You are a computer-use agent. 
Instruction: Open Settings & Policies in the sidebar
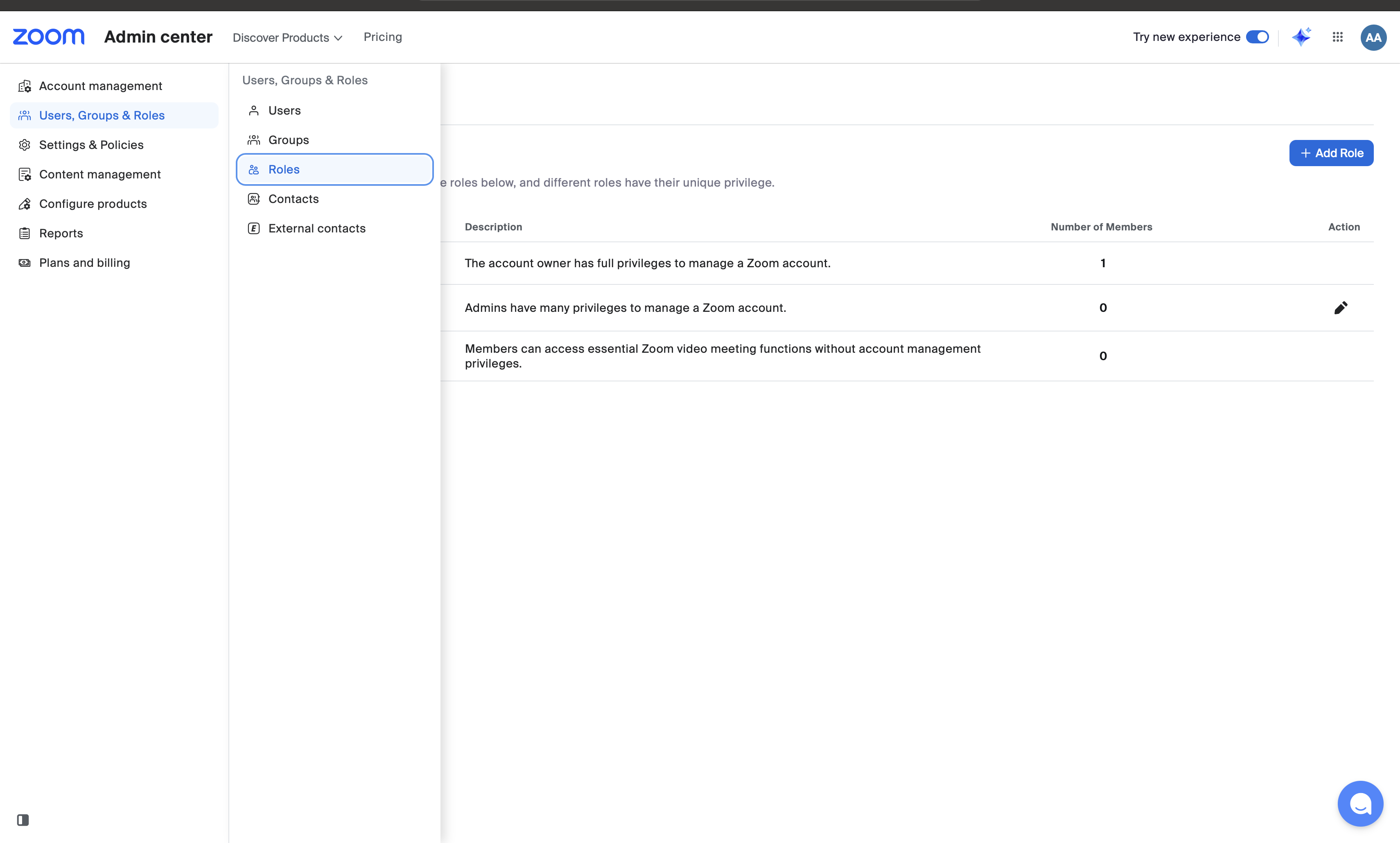(91, 145)
